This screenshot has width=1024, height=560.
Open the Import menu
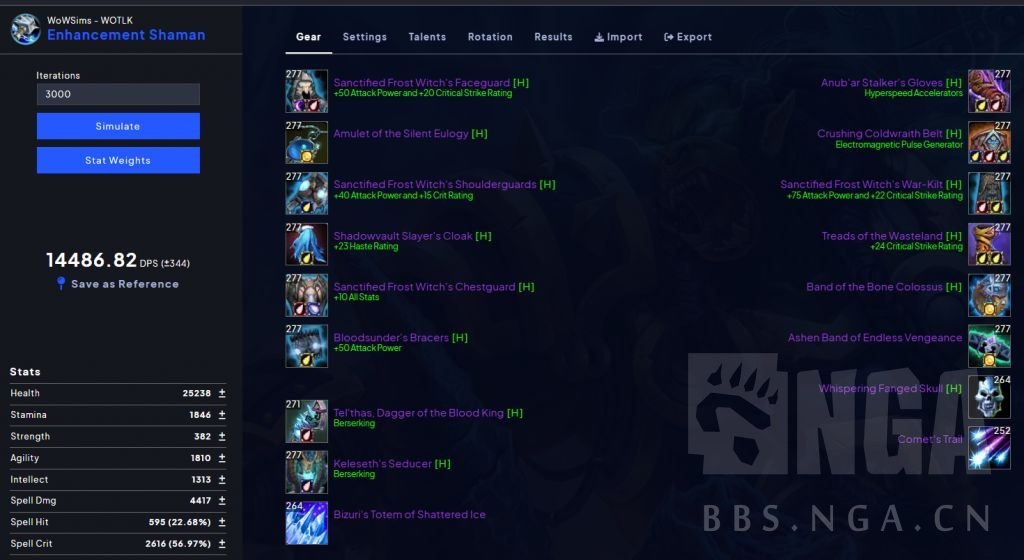tap(618, 37)
